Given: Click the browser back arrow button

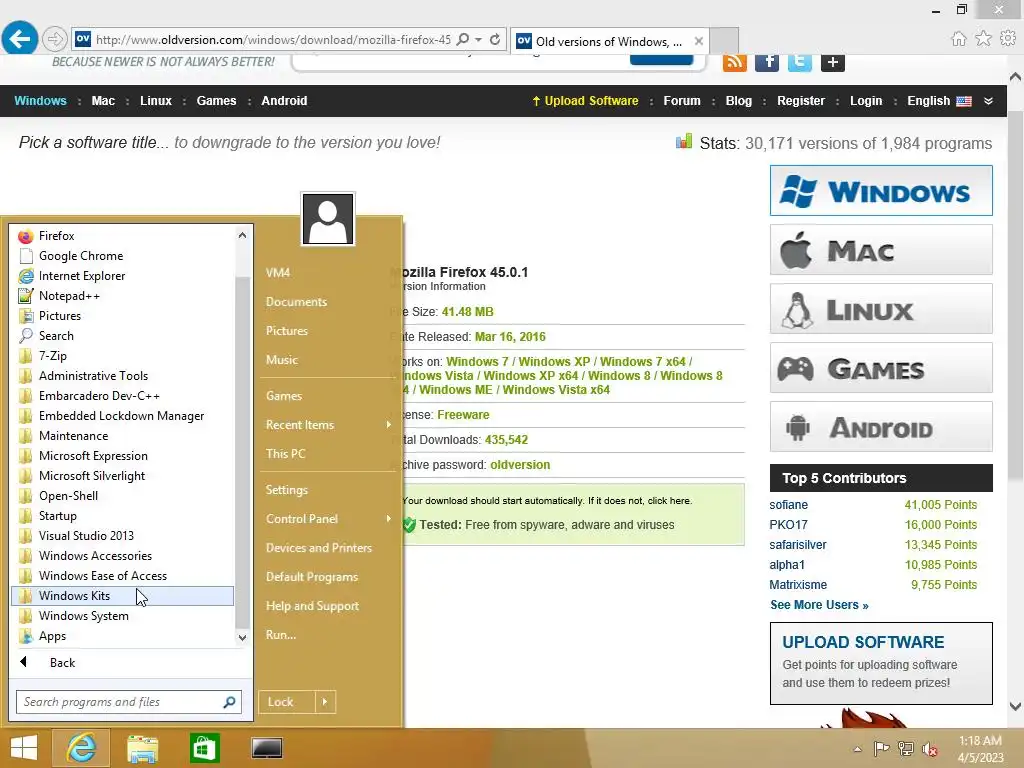Looking at the screenshot, I should click(x=20, y=39).
